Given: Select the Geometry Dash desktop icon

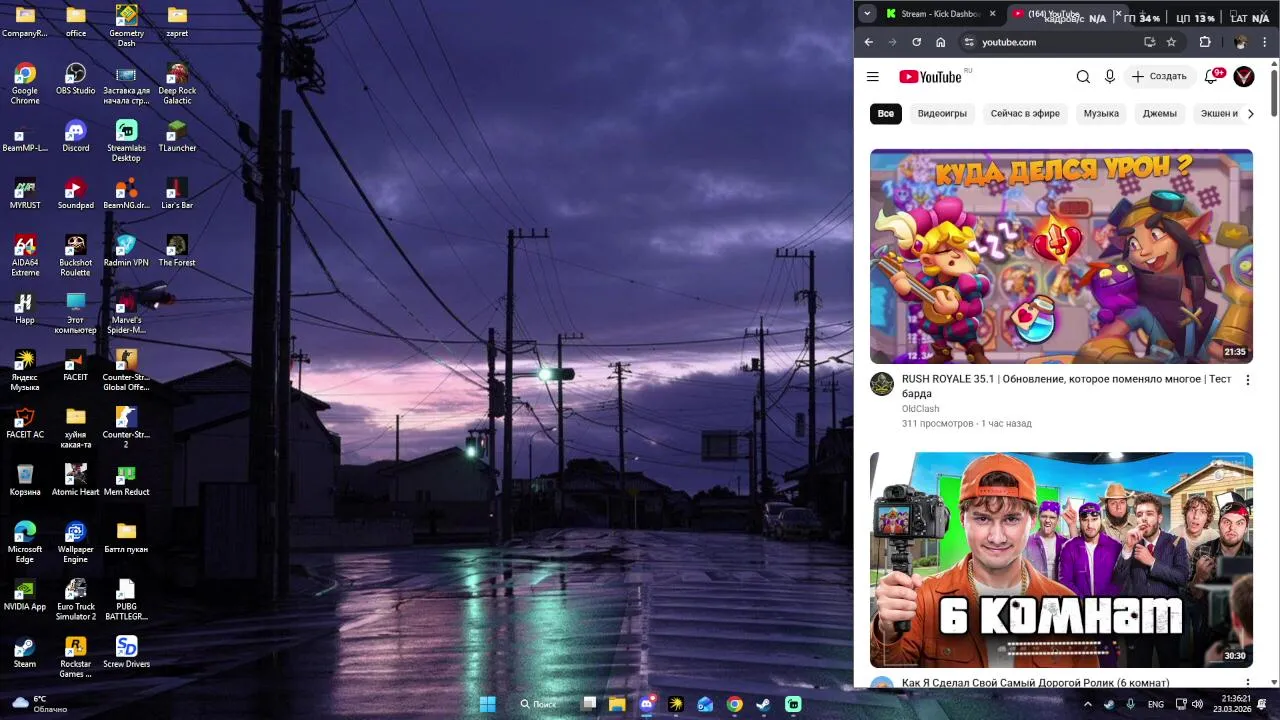Looking at the screenshot, I should 126,26.
